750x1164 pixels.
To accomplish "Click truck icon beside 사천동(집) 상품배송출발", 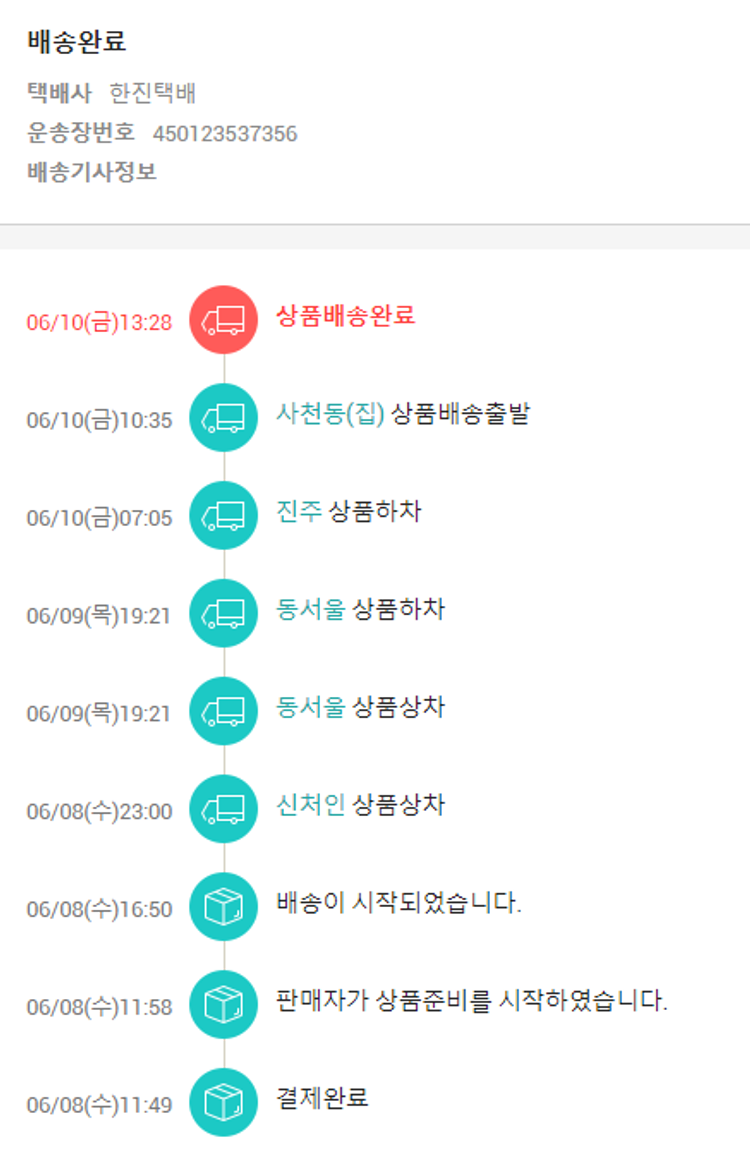I will click(x=223, y=418).
